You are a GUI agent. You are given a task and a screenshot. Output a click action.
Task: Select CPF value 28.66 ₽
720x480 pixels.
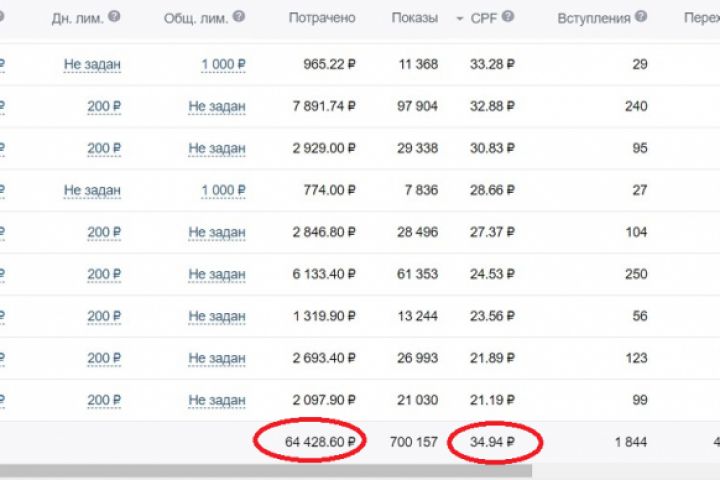pos(492,190)
